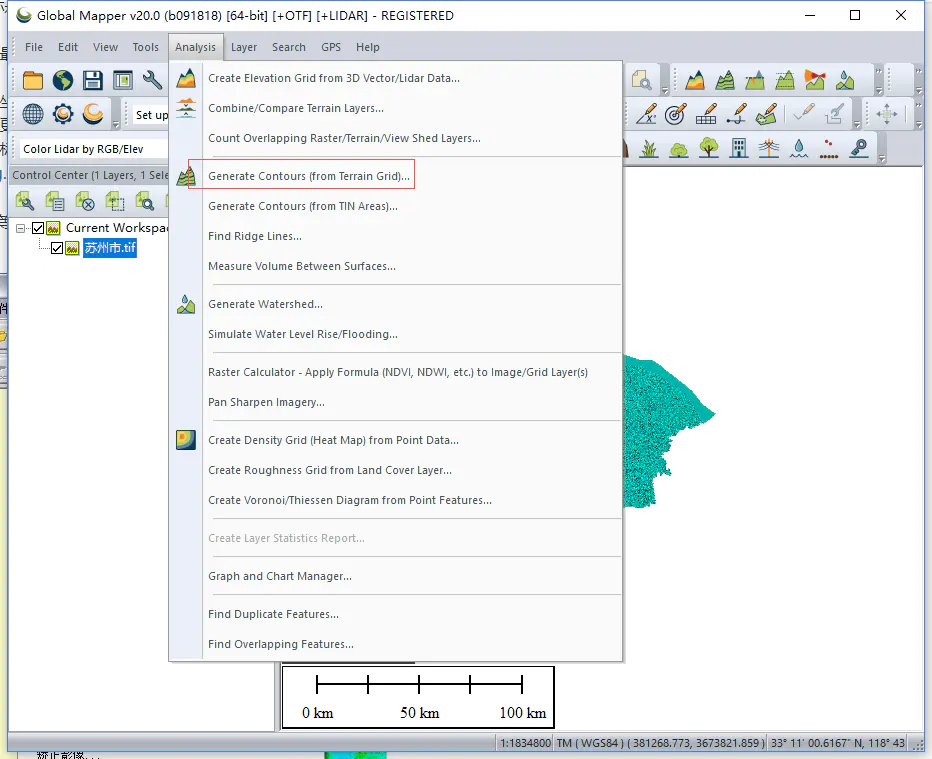The image size is (932, 759).
Task: Select the COGO angle digitizer pencil tool
Action: tap(646, 114)
